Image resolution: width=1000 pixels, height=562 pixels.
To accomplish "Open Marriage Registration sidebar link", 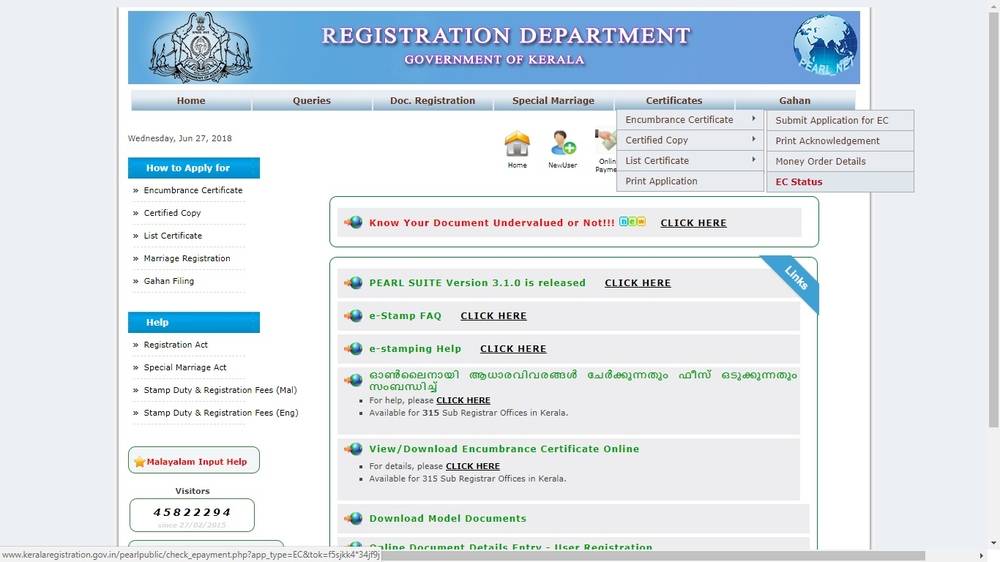I will click(187, 258).
